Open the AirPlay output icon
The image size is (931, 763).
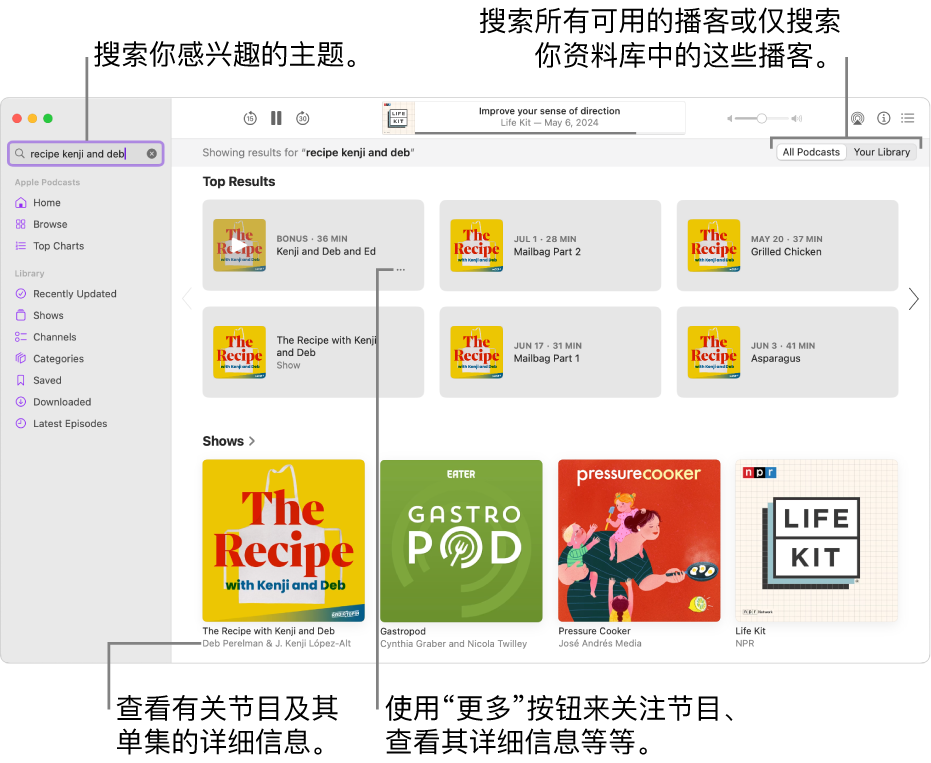(857, 118)
